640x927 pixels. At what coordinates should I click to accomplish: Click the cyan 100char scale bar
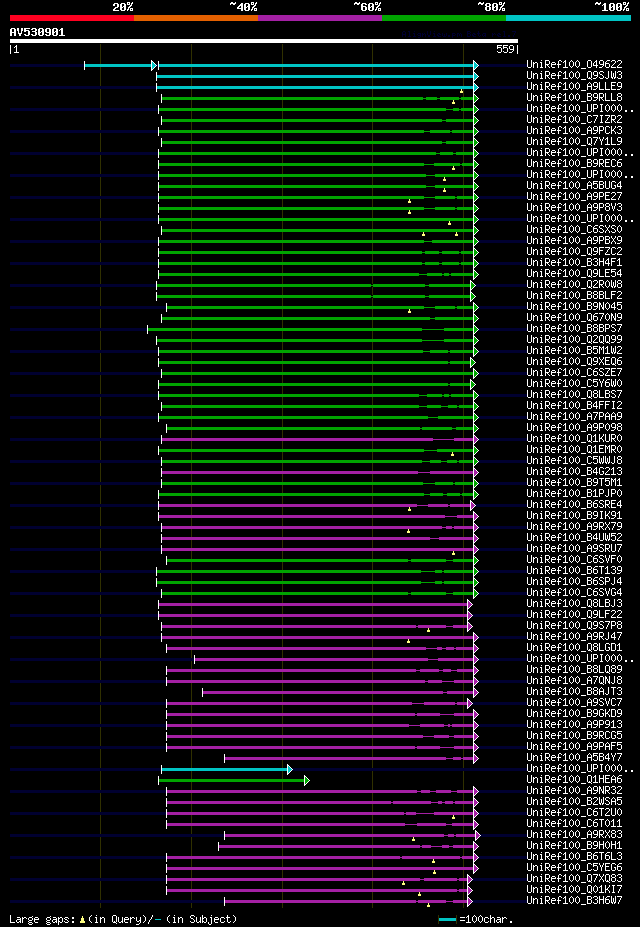[447, 920]
